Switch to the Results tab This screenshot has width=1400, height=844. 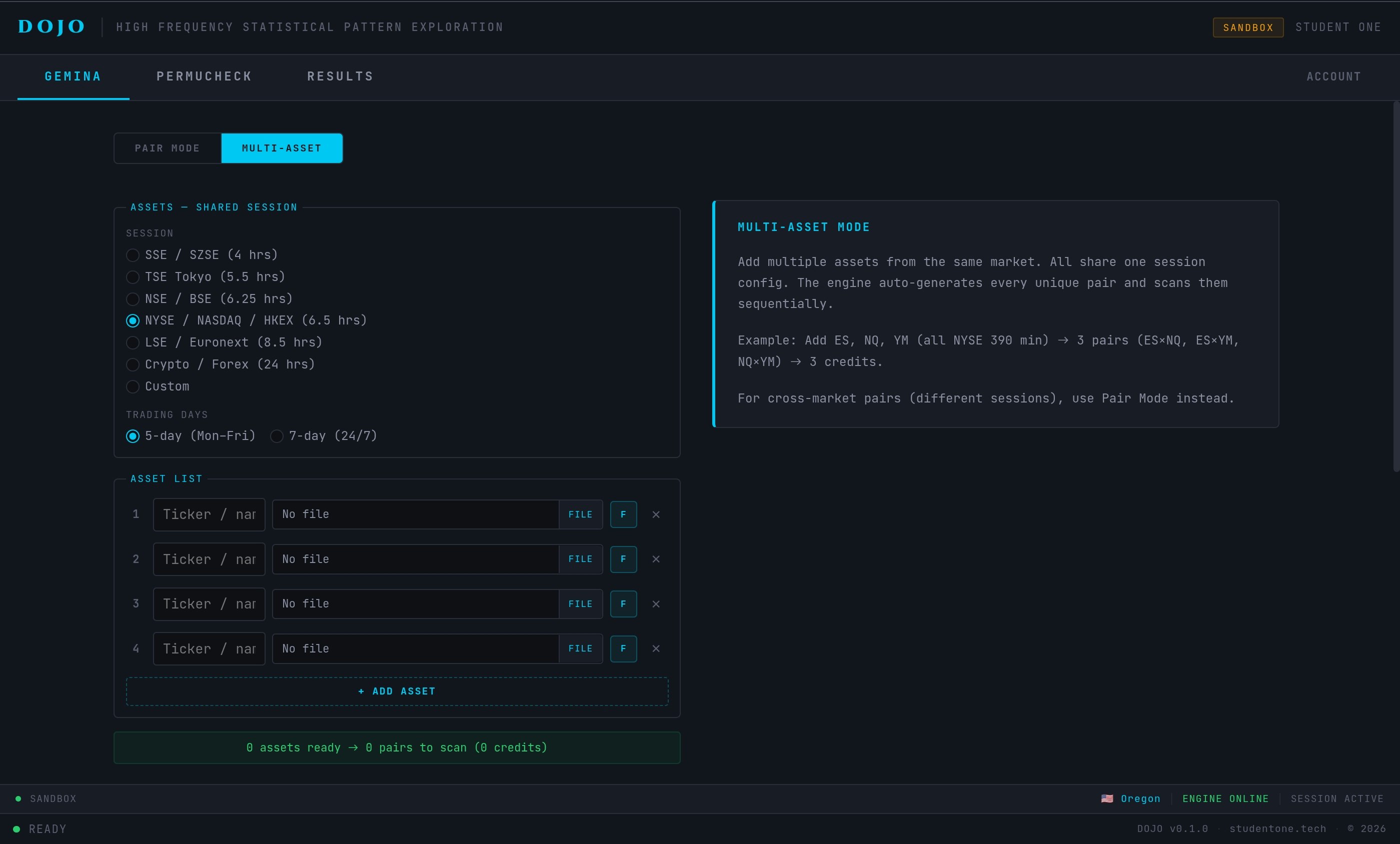[x=340, y=76]
